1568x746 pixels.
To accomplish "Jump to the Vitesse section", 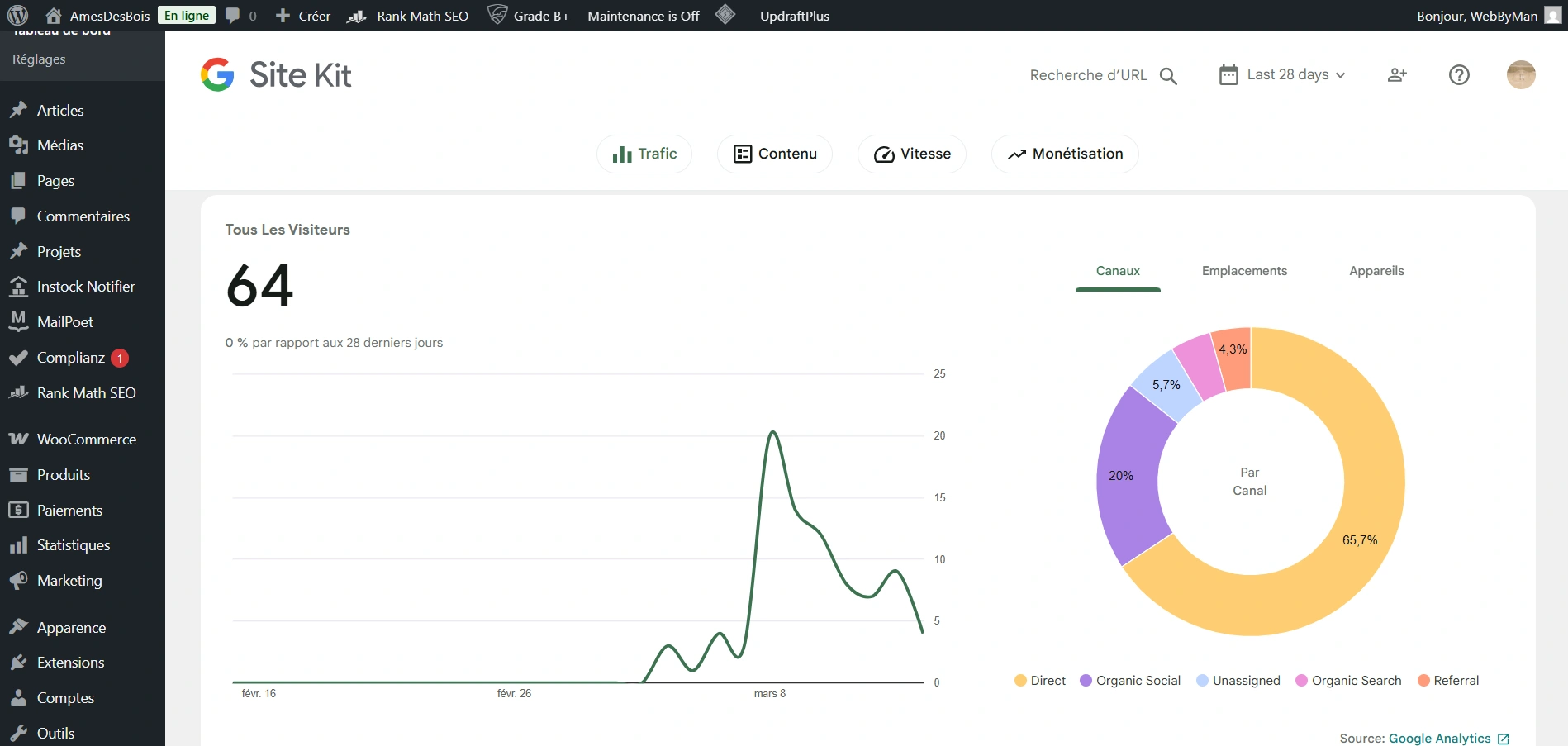I will tap(912, 154).
